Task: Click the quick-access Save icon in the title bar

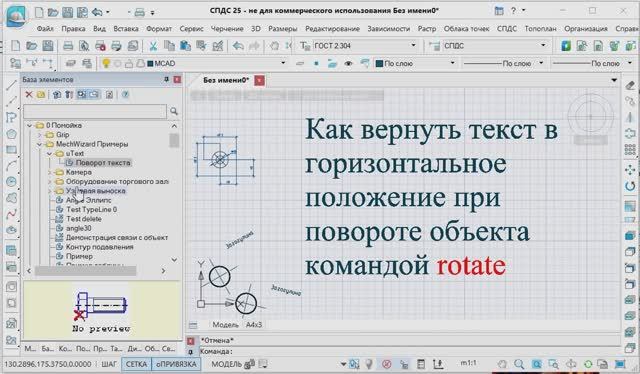Action: click(x=68, y=12)
